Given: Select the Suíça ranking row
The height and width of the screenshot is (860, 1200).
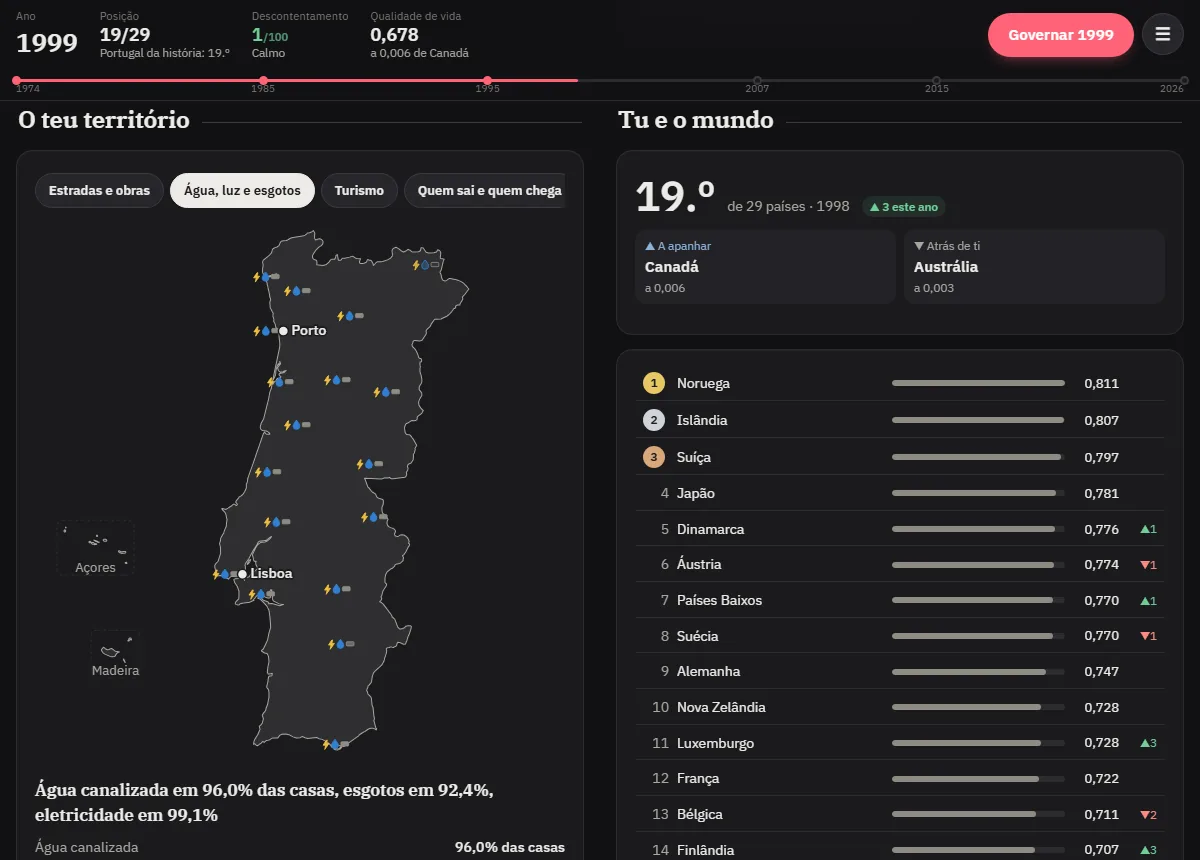Looking at the screenshot, I should pos(900,457).
